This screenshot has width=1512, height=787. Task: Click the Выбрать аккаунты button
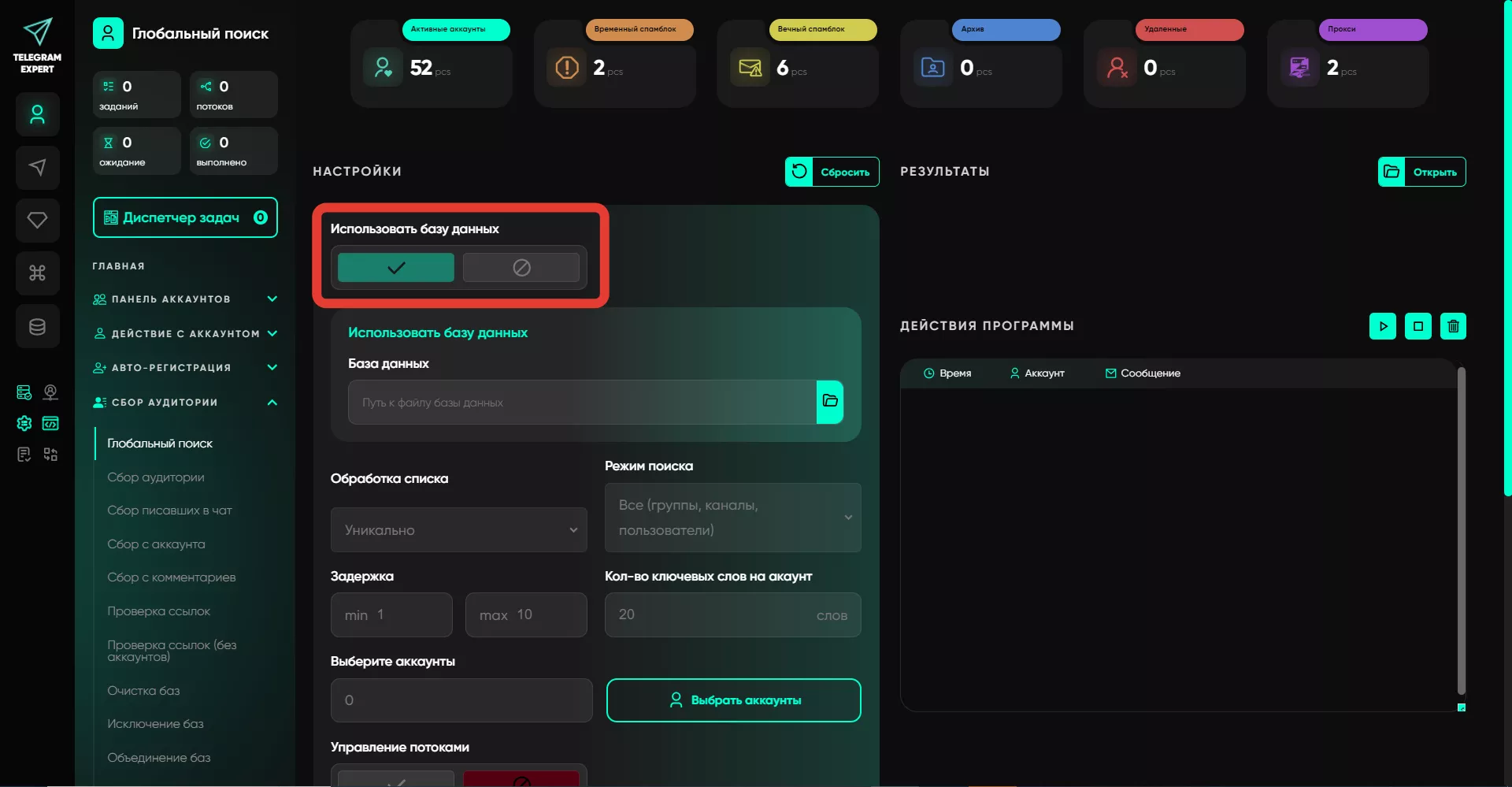[733, 700]
